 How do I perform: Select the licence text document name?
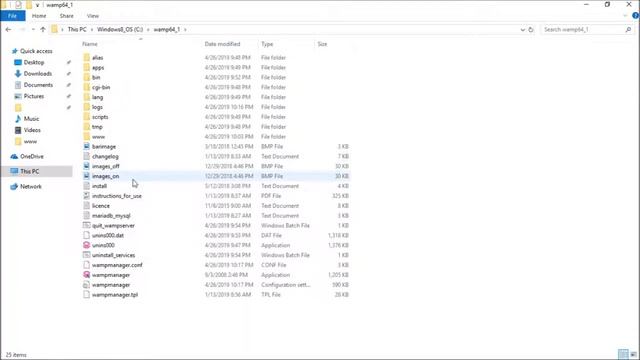coord(101,206)
